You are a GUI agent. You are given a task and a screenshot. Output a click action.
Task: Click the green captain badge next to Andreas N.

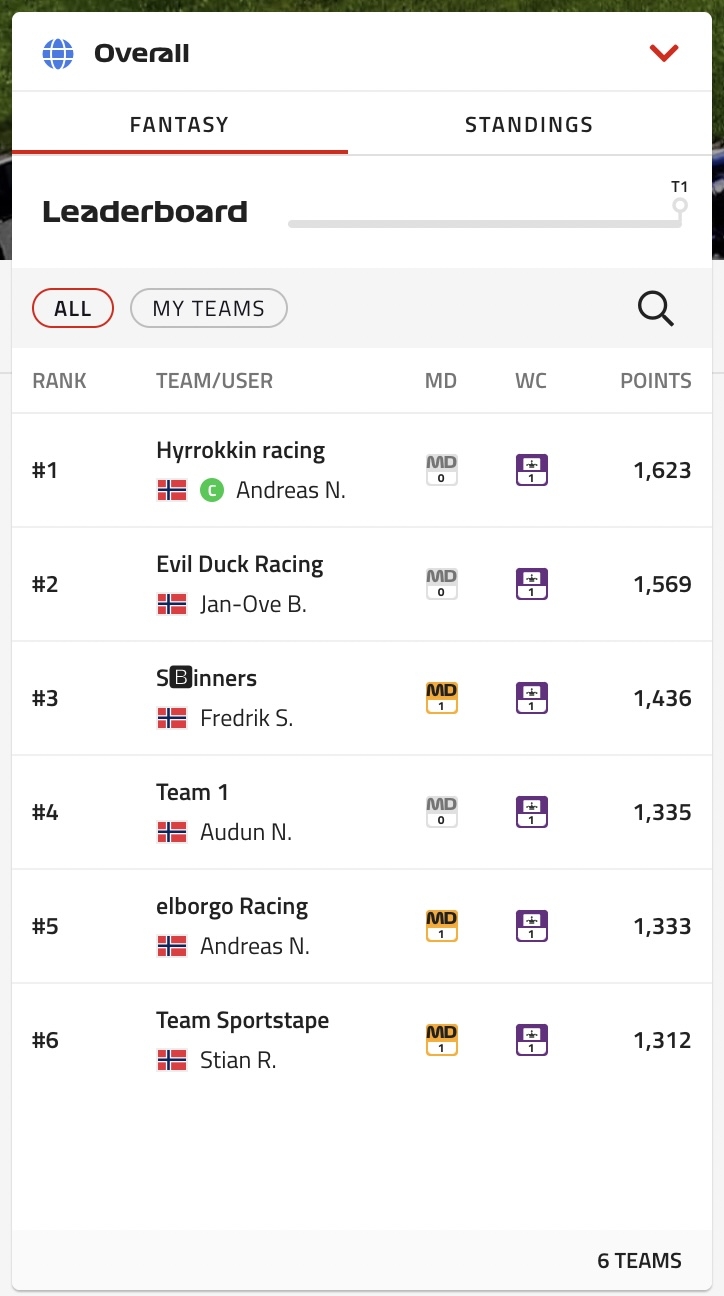211,491
